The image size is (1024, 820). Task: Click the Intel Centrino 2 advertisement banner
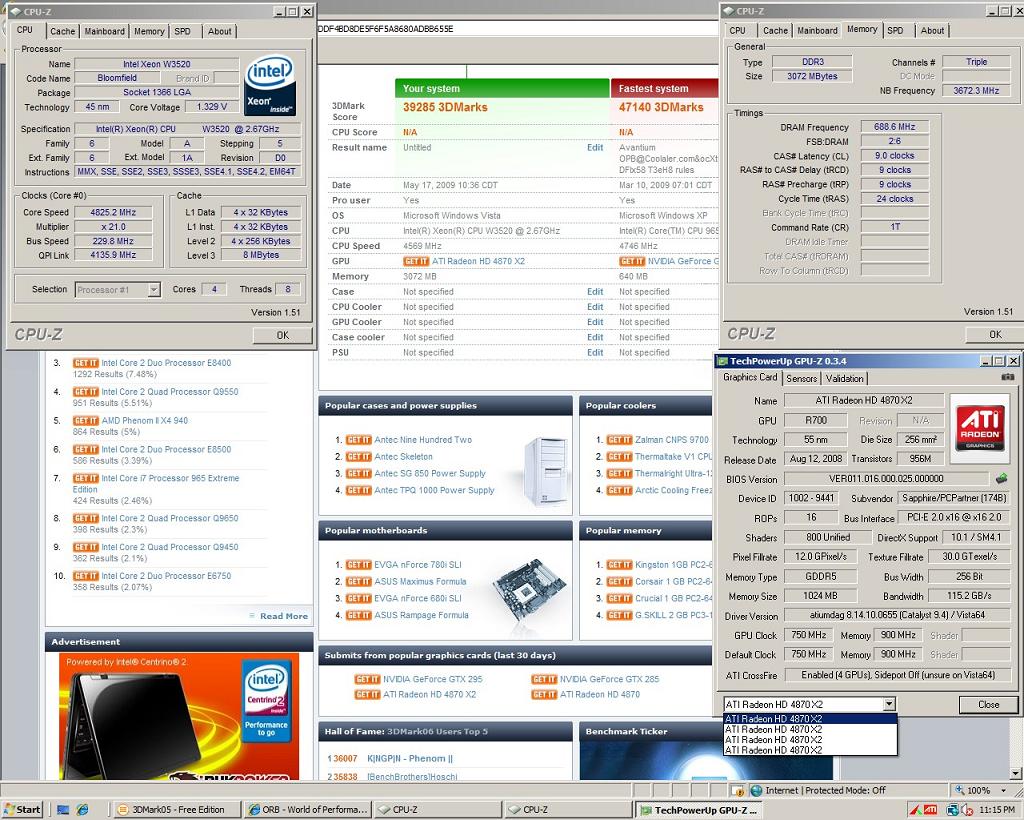(x=179, y=716)
